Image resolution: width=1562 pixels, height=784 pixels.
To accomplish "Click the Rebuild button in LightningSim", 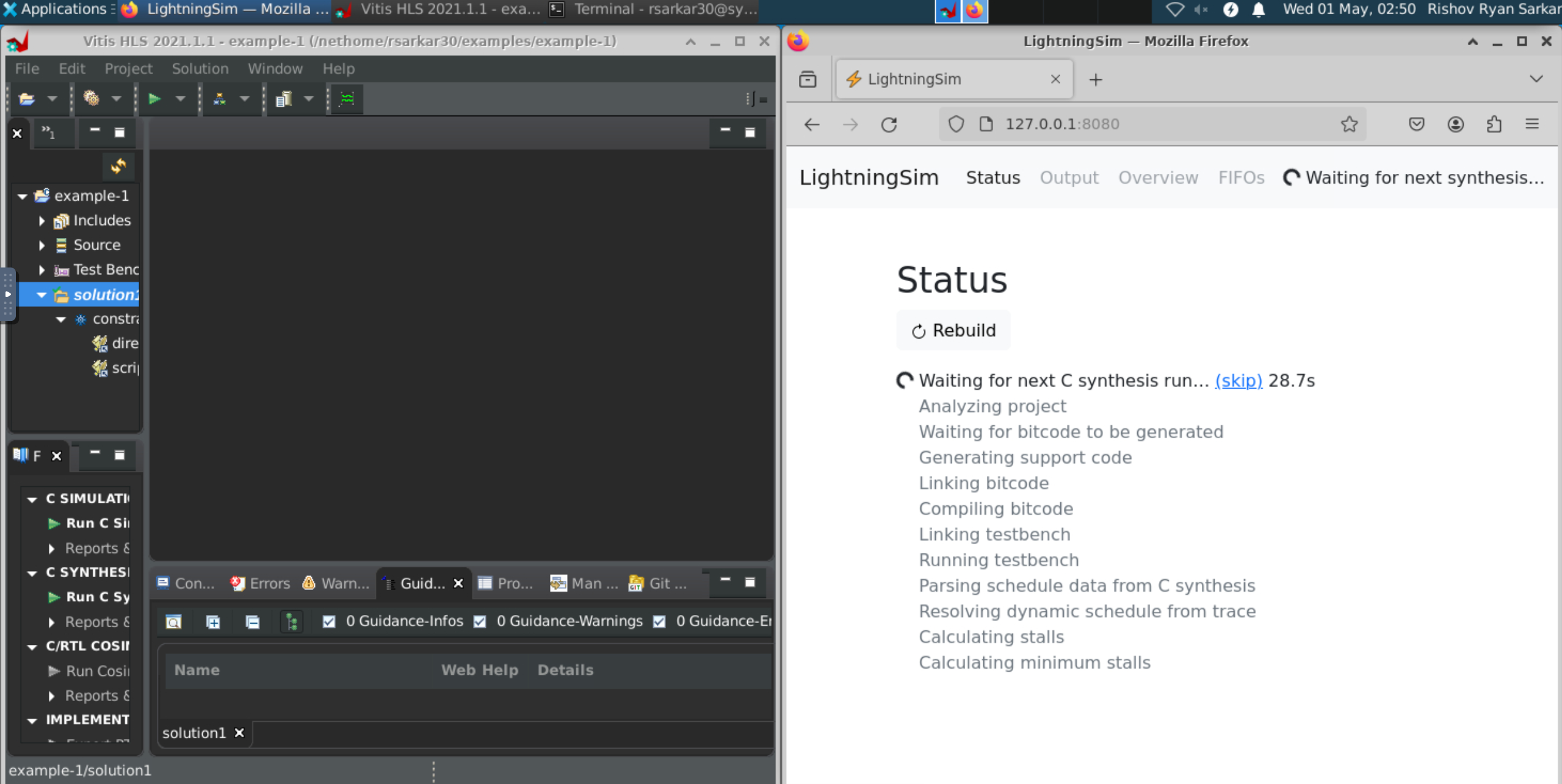I will click(x=953, y=331).
